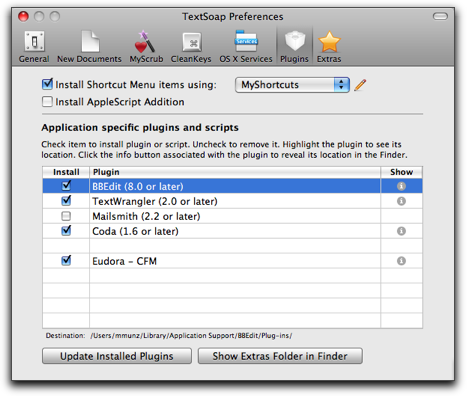Image resolution: width=467 pixels, height=396 pixels.
Task: Reveal BBEdit plugin with its info button
Action: [401, 186]
